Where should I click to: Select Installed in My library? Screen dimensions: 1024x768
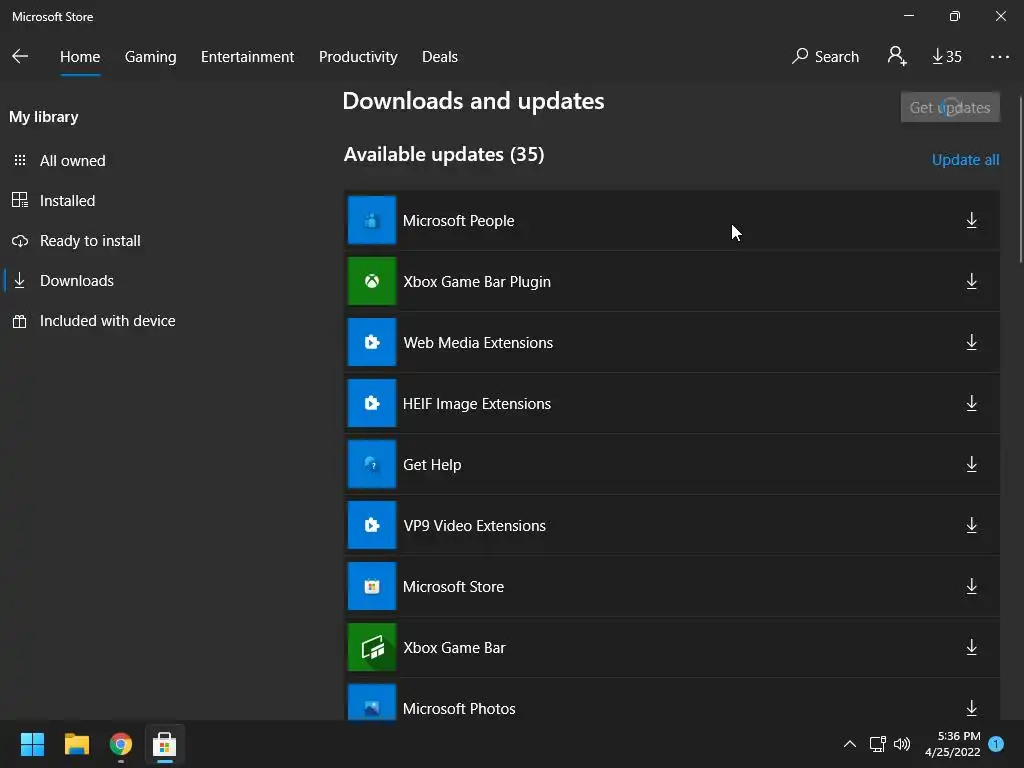[67, 200]
